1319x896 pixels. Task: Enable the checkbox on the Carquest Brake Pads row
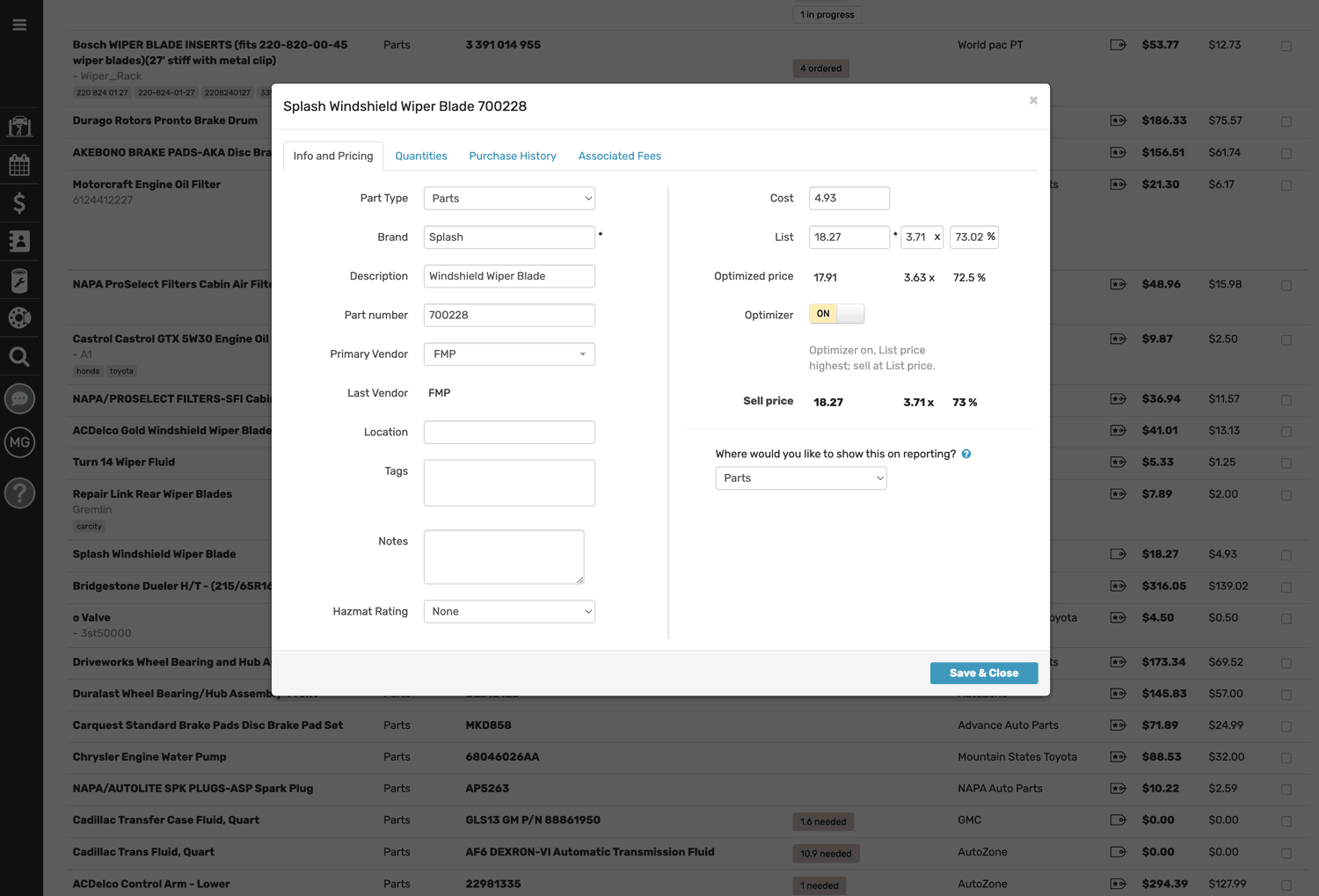1286,726
